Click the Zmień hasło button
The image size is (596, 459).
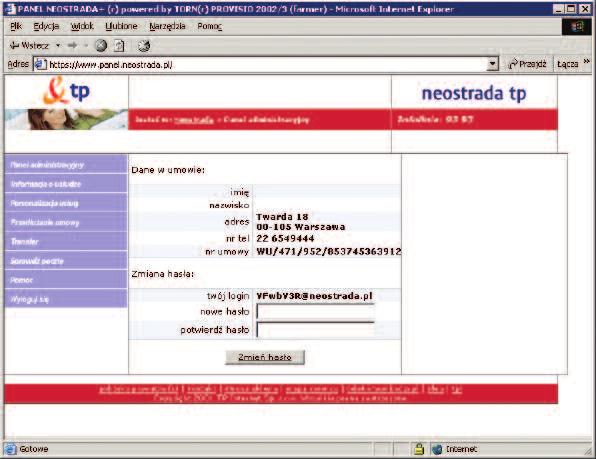click(265, 357)
